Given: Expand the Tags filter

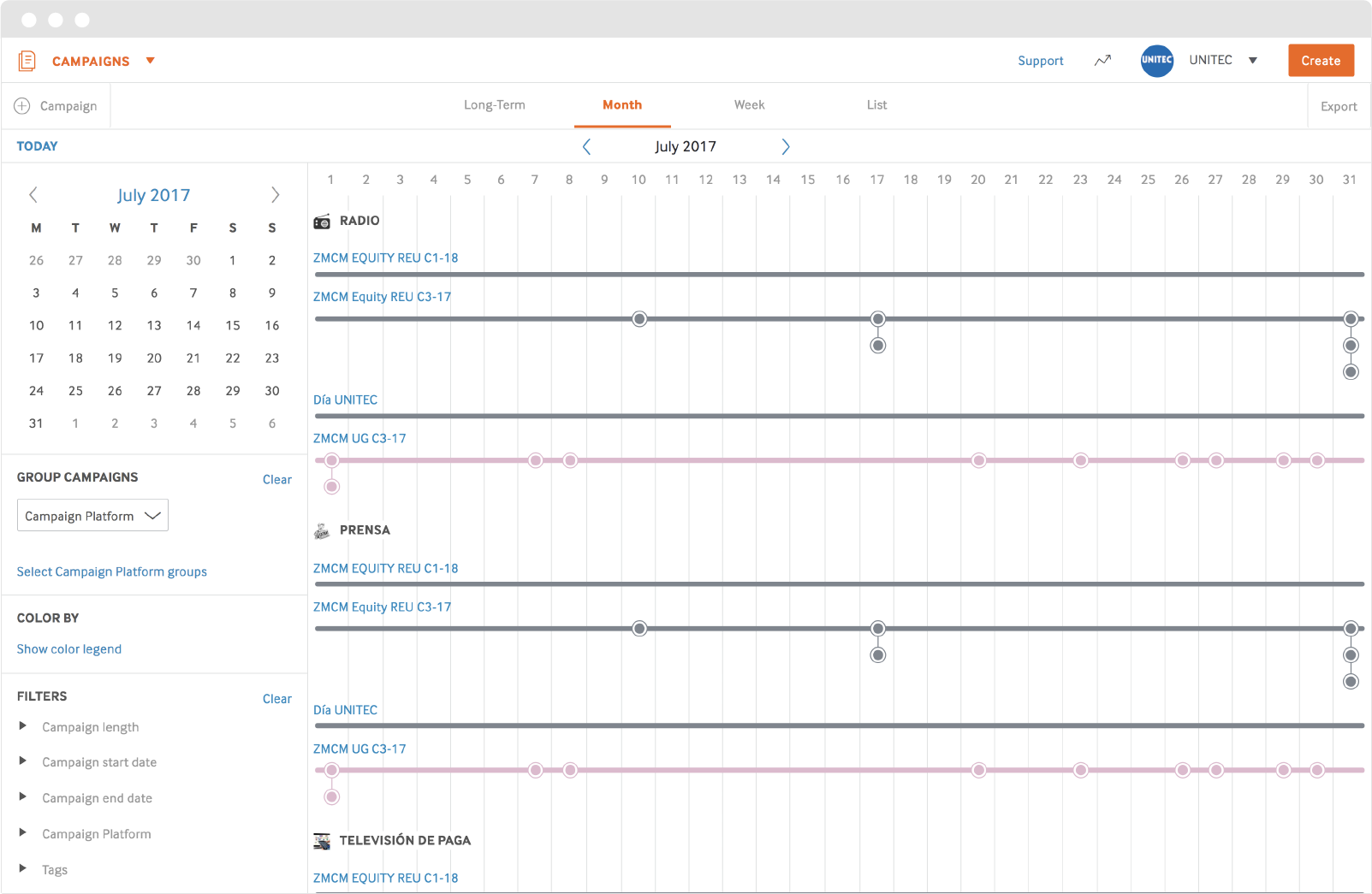Looking at the screenshot, I should 22,869.
